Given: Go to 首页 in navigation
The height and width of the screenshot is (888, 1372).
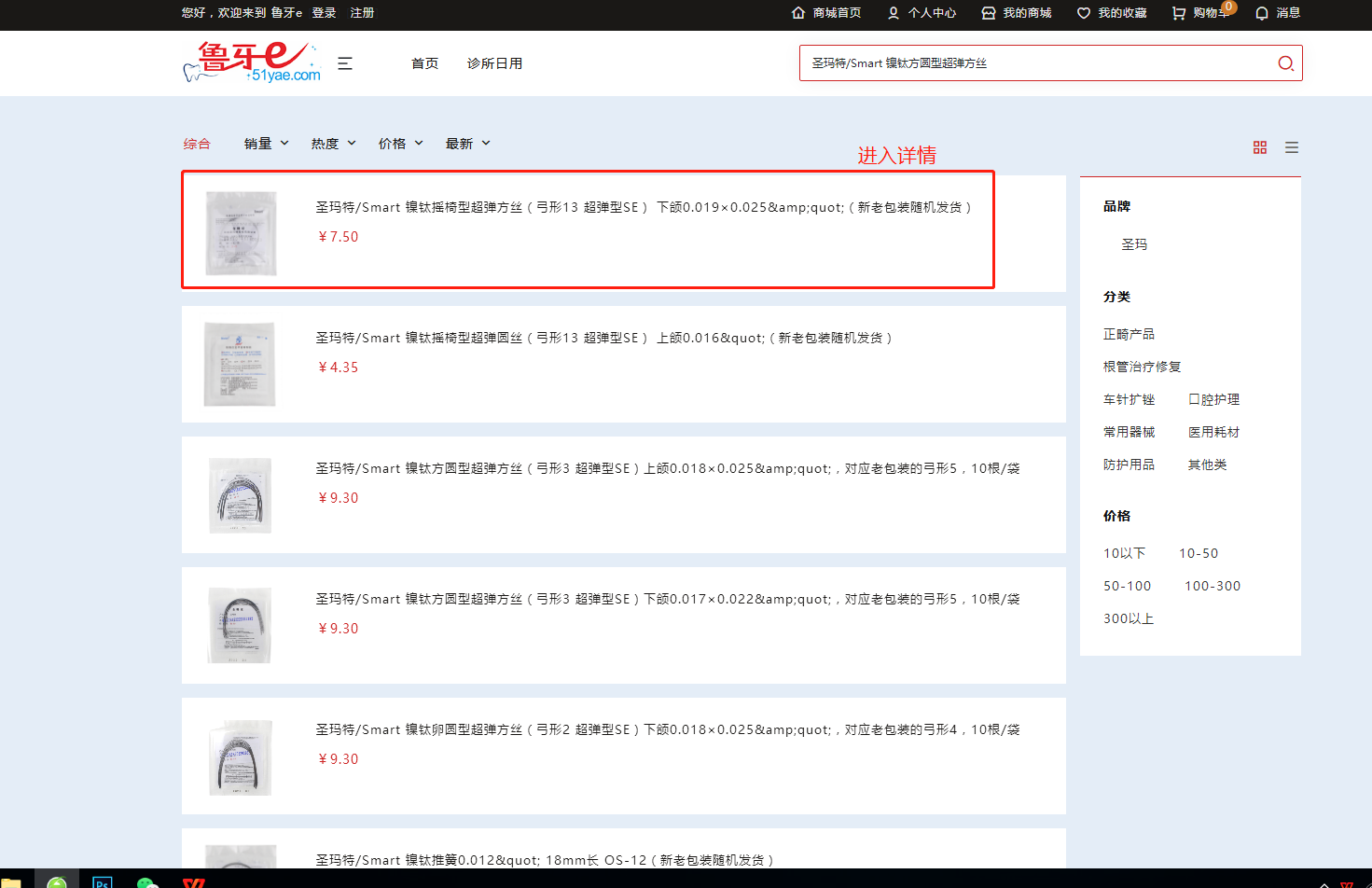Looking at the screenshot, I should click(424, 63).
